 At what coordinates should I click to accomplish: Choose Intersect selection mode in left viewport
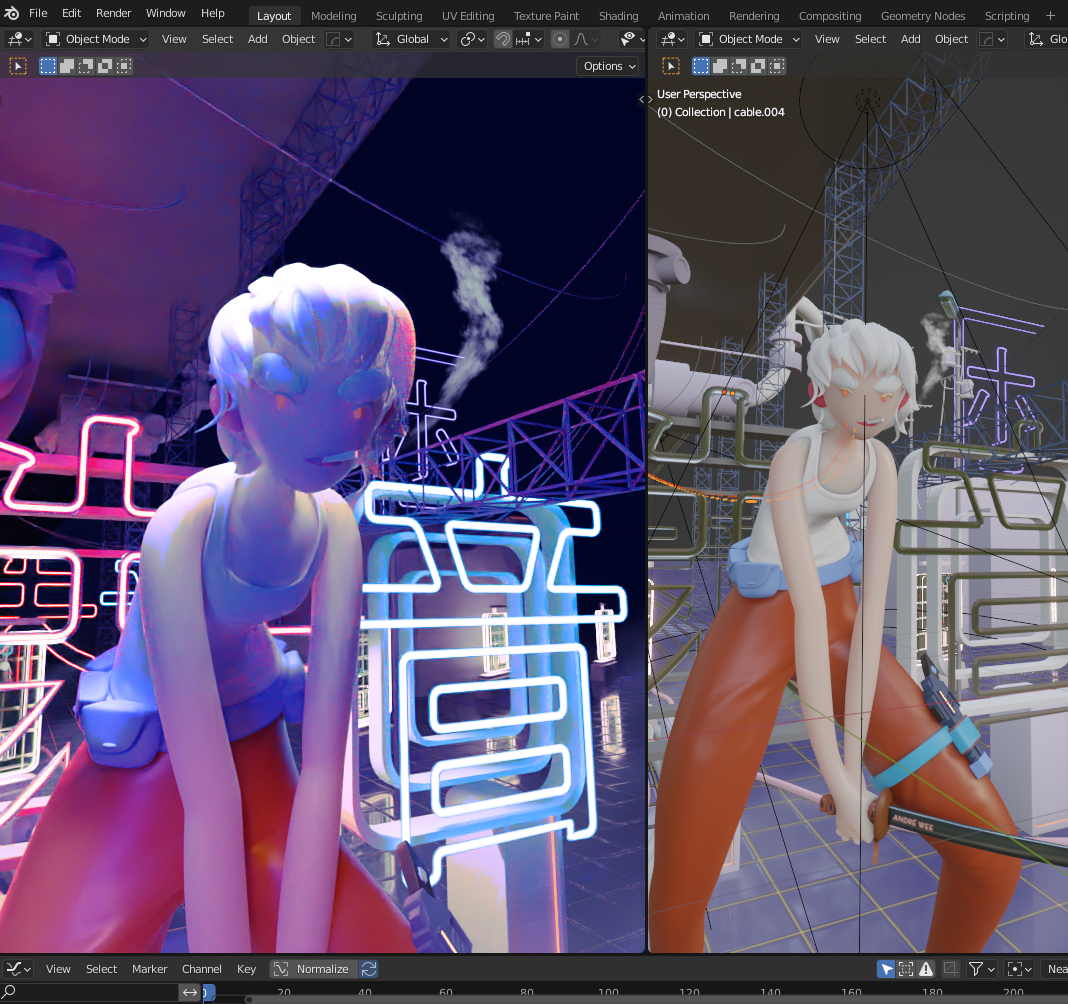(124, 66)
